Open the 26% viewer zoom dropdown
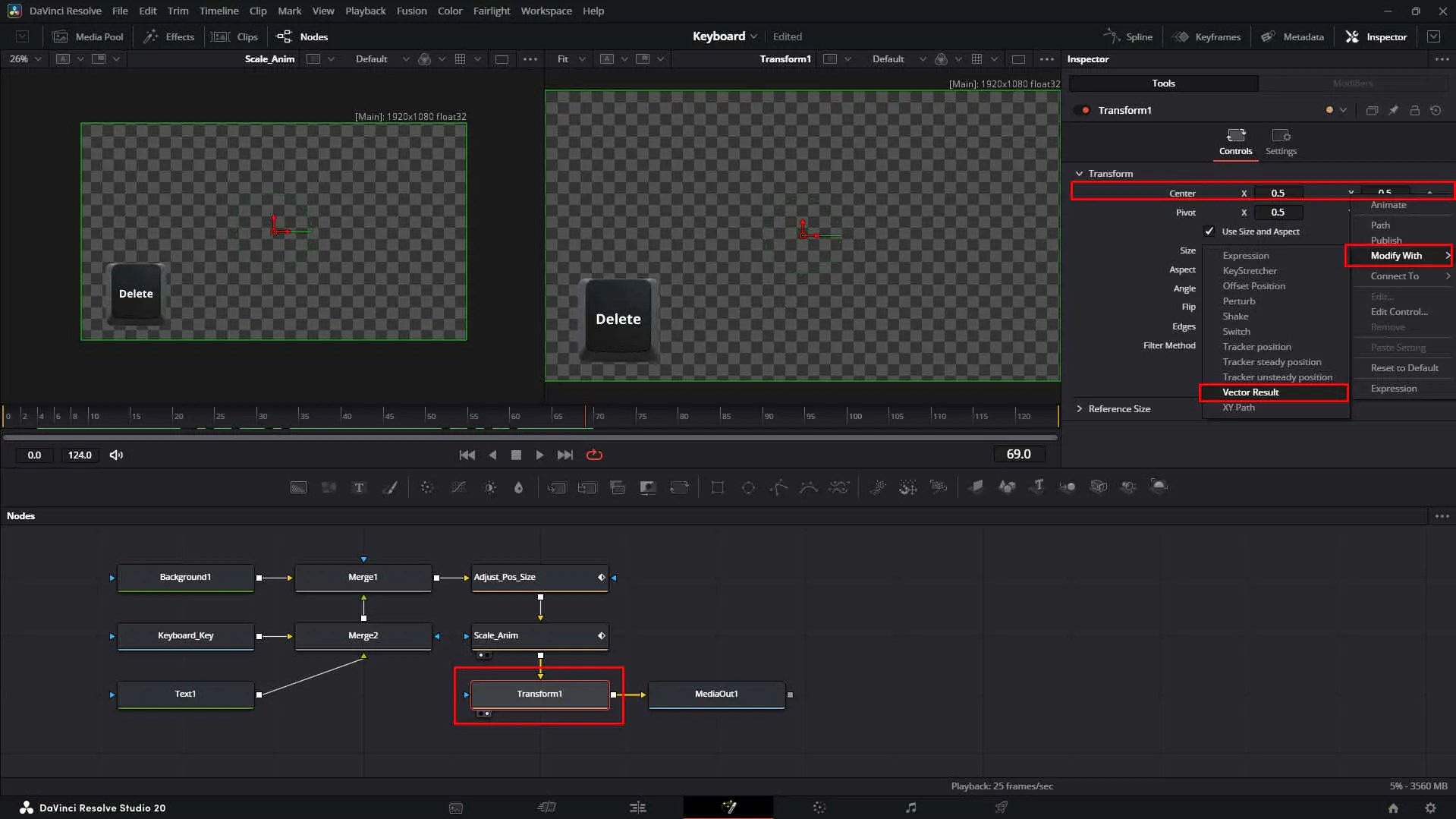Viewport: 1456px width, 819px height. tap(26, 58)
